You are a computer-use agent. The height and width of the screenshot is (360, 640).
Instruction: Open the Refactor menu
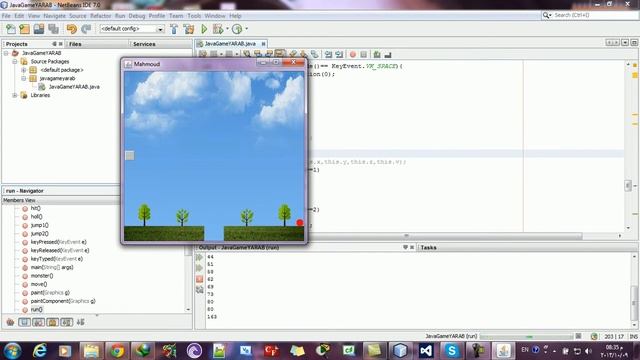(100, 16)
